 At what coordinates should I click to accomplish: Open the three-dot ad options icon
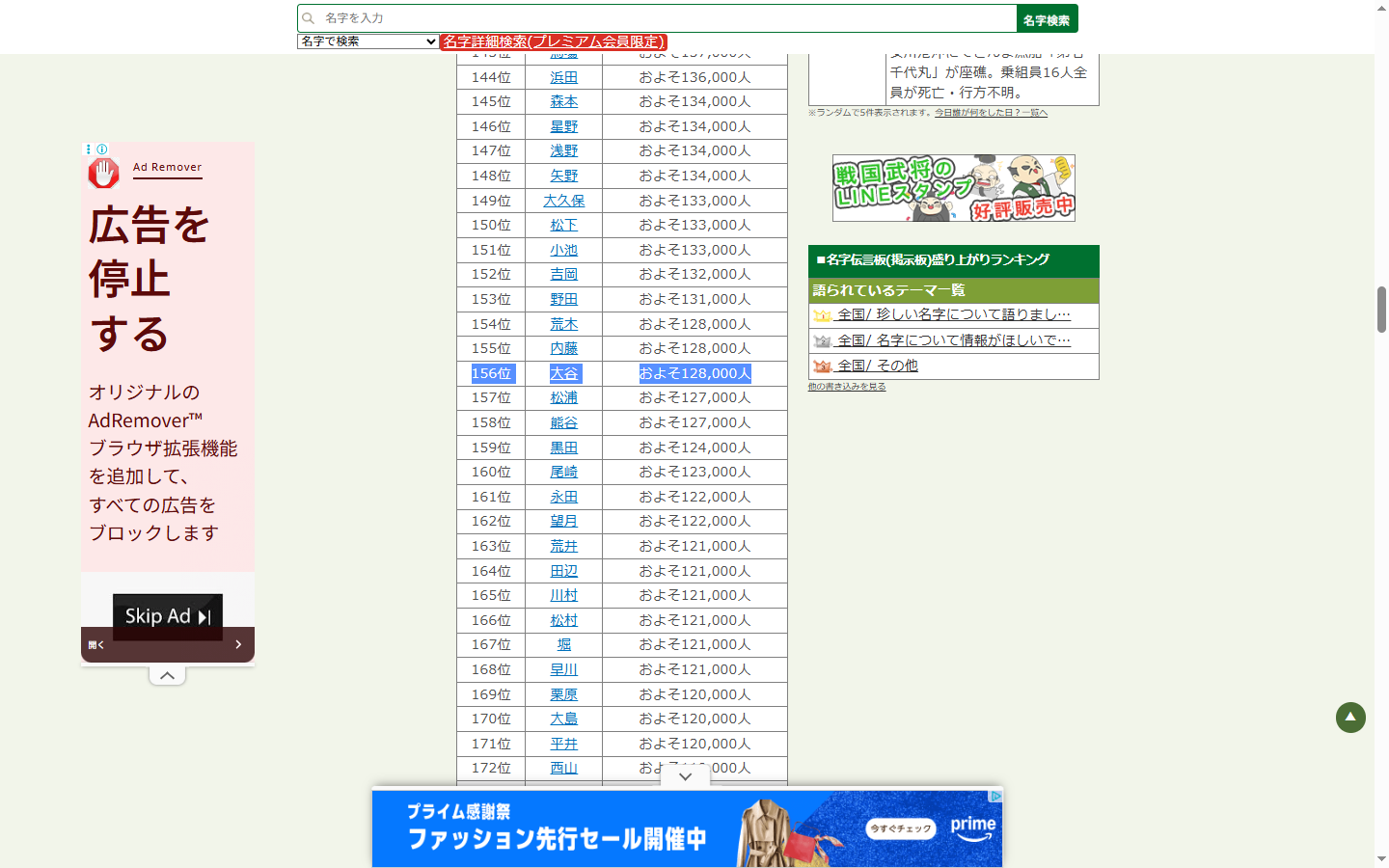point(89,149)
